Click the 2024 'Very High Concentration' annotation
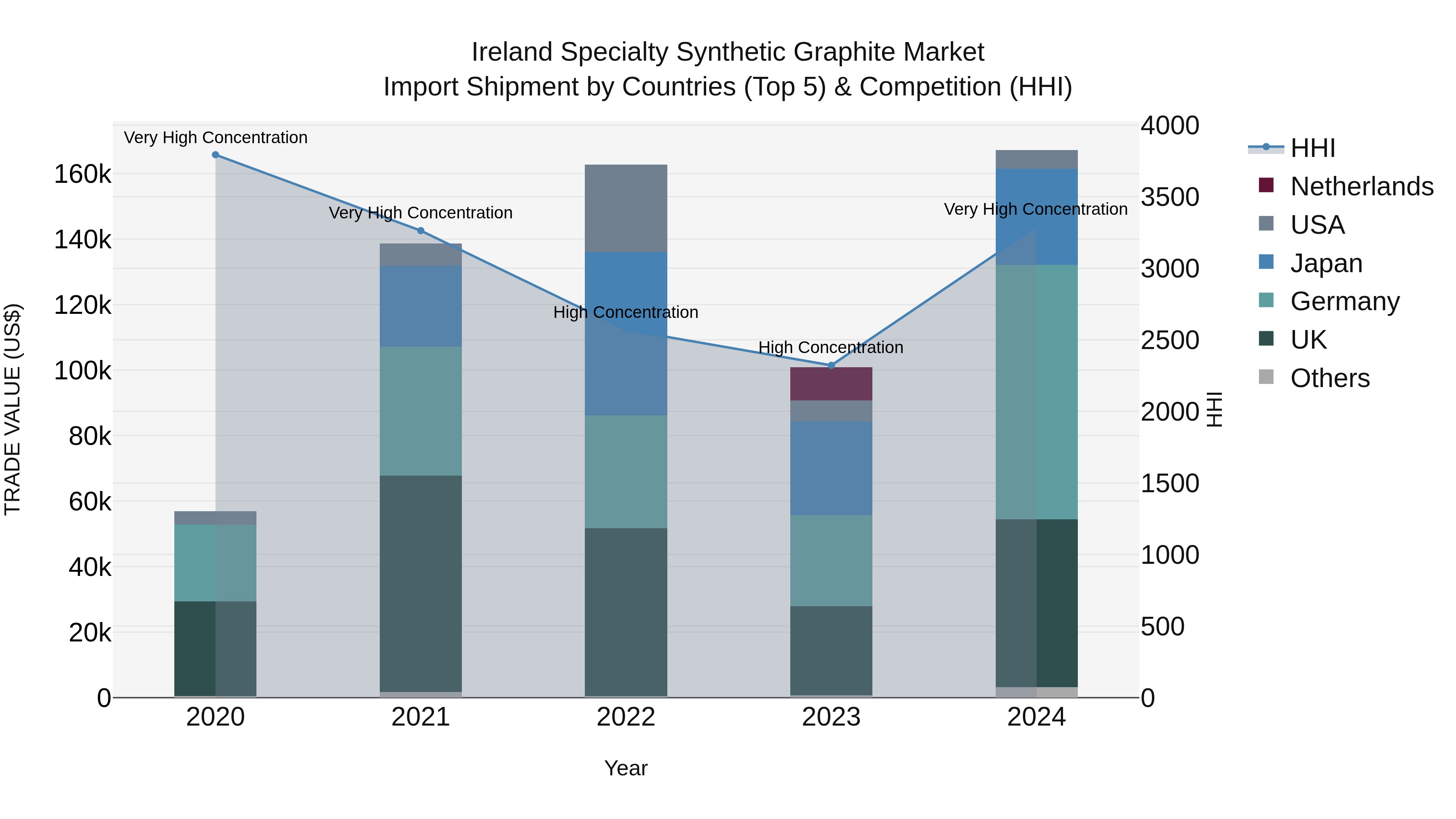This screenshot has height=819, width=1456. (1036, 210)
